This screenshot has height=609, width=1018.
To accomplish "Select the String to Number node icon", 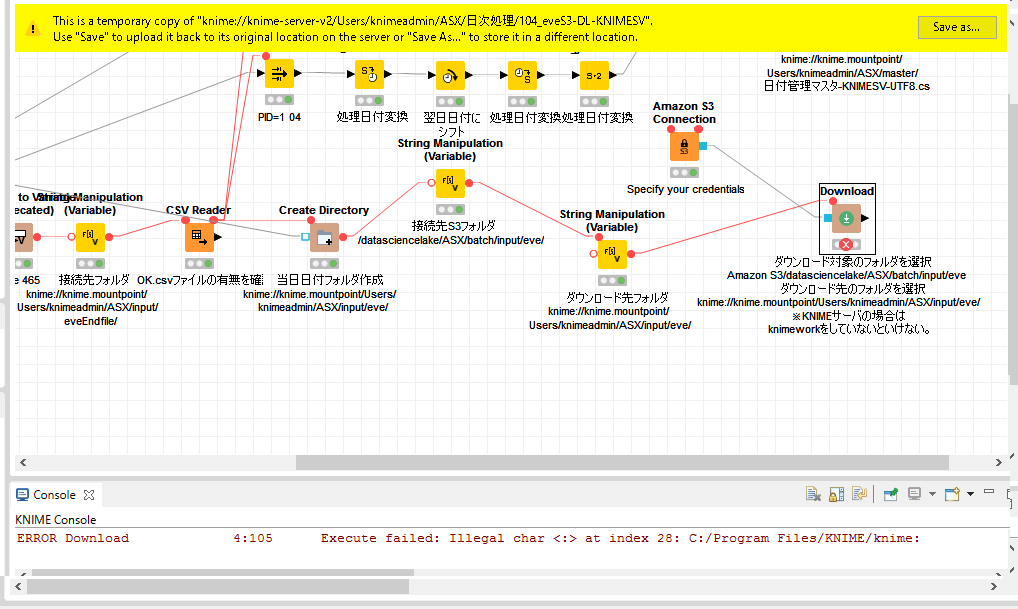I will click(594, 75).
